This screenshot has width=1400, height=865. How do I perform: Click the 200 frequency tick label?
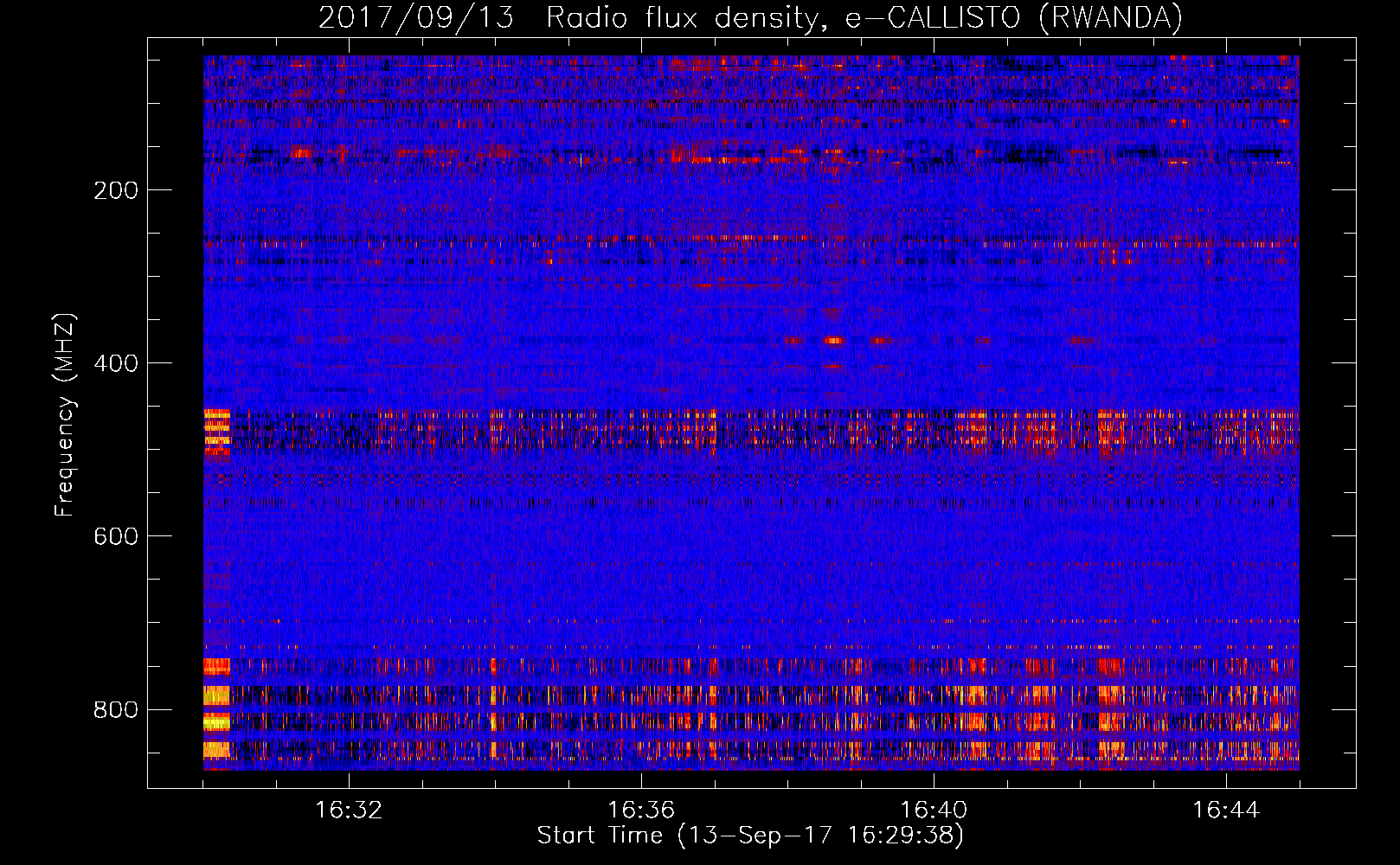(116, 190)
